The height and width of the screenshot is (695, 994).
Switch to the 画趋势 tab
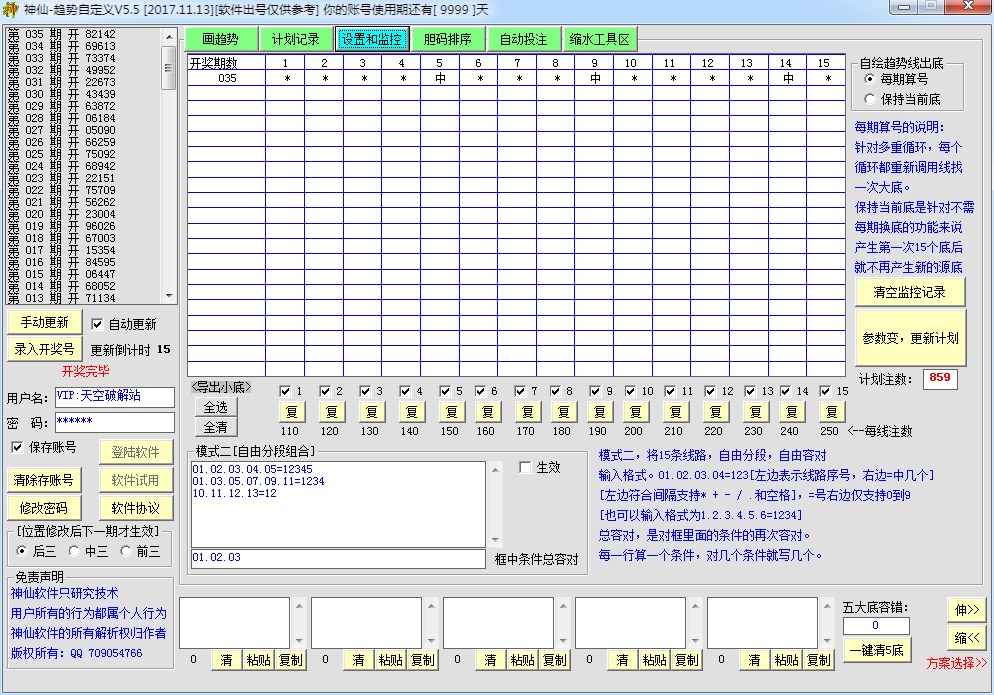click(x=220, y=40)
